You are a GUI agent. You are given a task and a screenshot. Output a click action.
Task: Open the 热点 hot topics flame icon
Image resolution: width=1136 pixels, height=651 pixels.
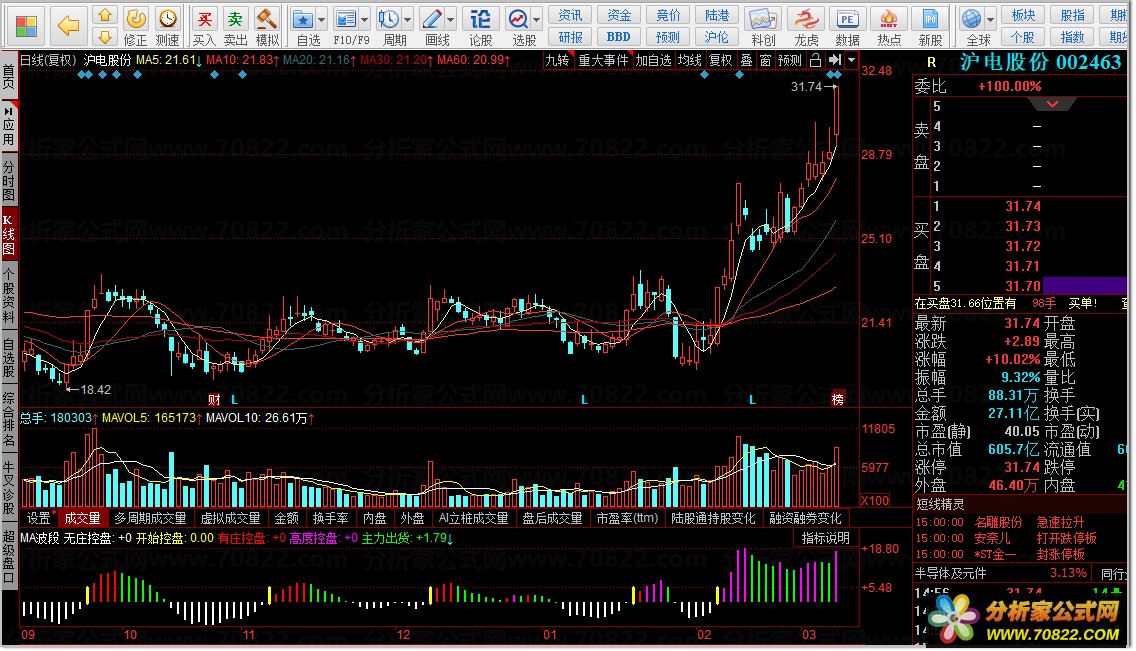click(x=889, y=27)
